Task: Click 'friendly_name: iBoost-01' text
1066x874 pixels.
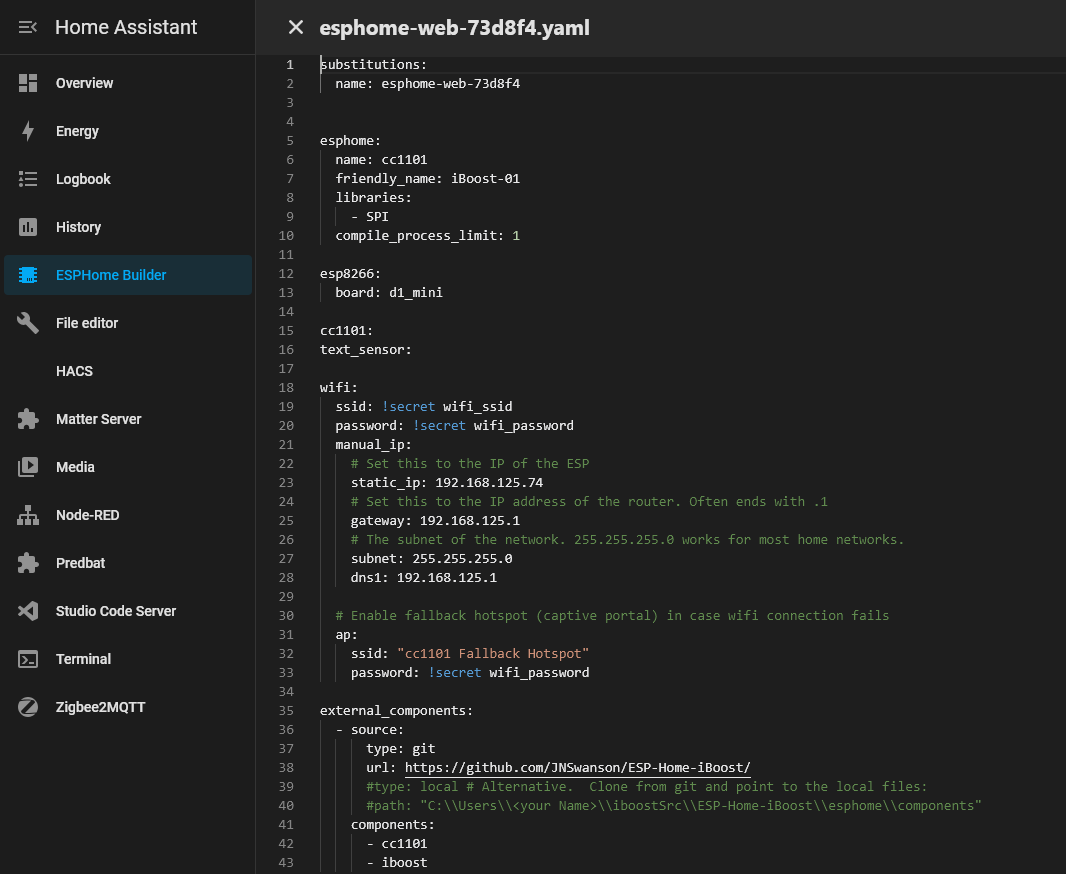Action: click(x=428, y=179)
